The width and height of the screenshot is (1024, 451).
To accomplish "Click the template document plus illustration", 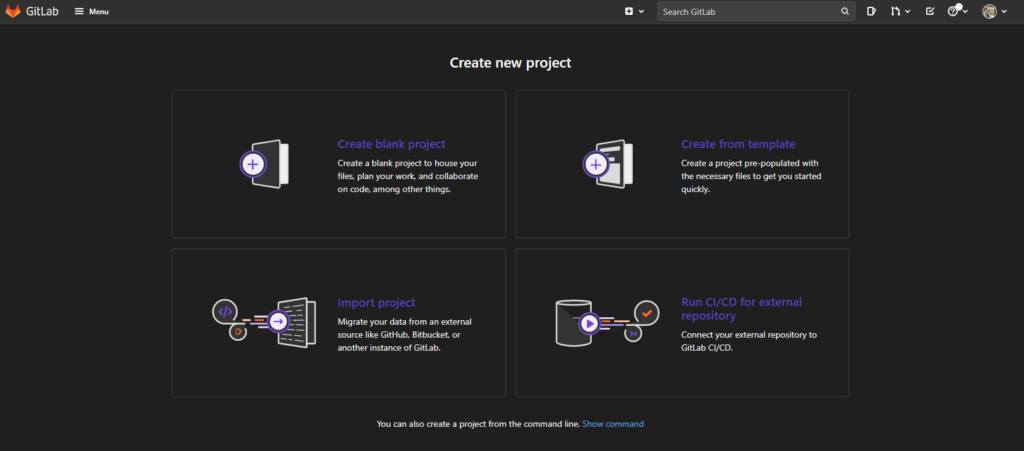I will click(606, 164).
